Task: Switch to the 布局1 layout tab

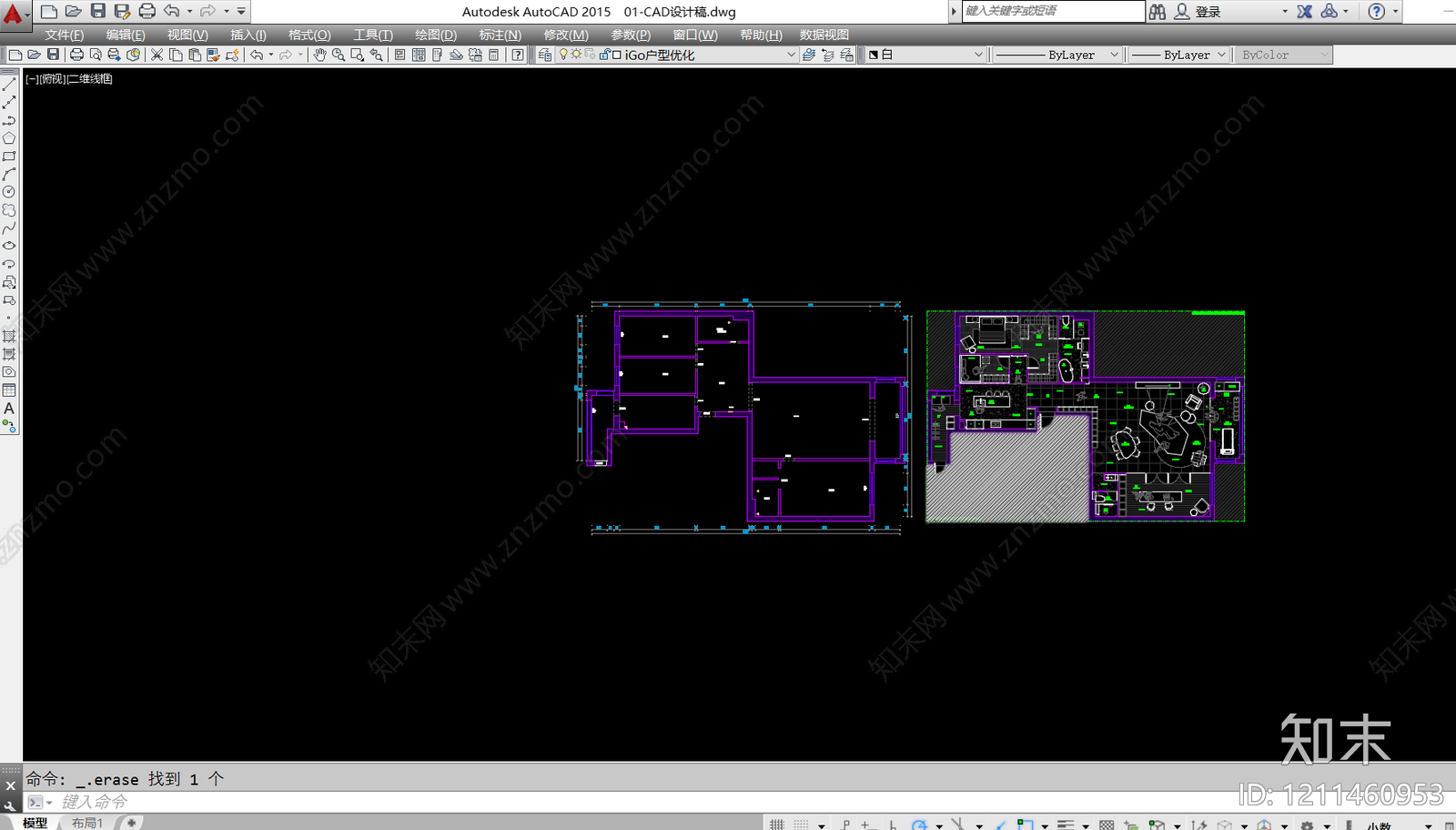Action: [87, 823]
